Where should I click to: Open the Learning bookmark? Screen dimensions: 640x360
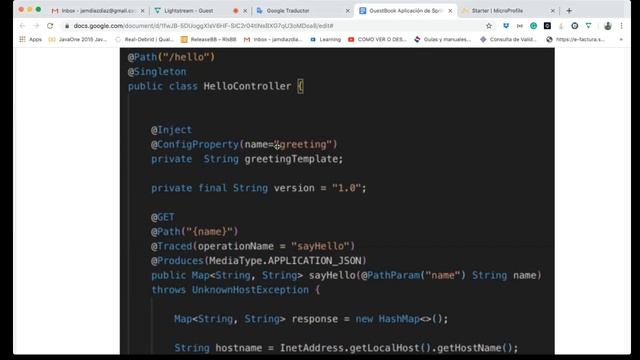(x=326, y=40)
